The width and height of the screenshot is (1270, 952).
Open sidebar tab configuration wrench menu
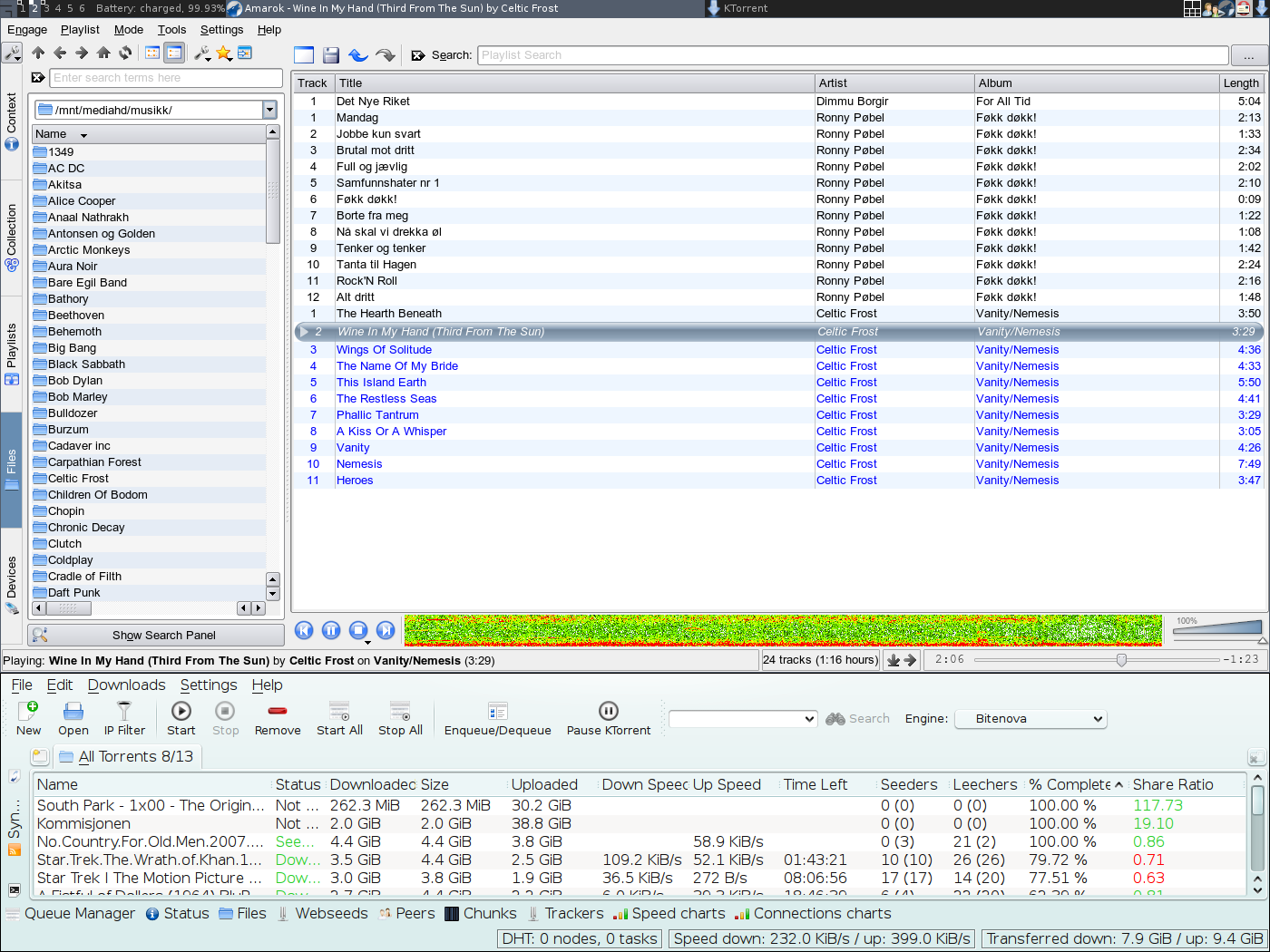(x=11, y=53)
